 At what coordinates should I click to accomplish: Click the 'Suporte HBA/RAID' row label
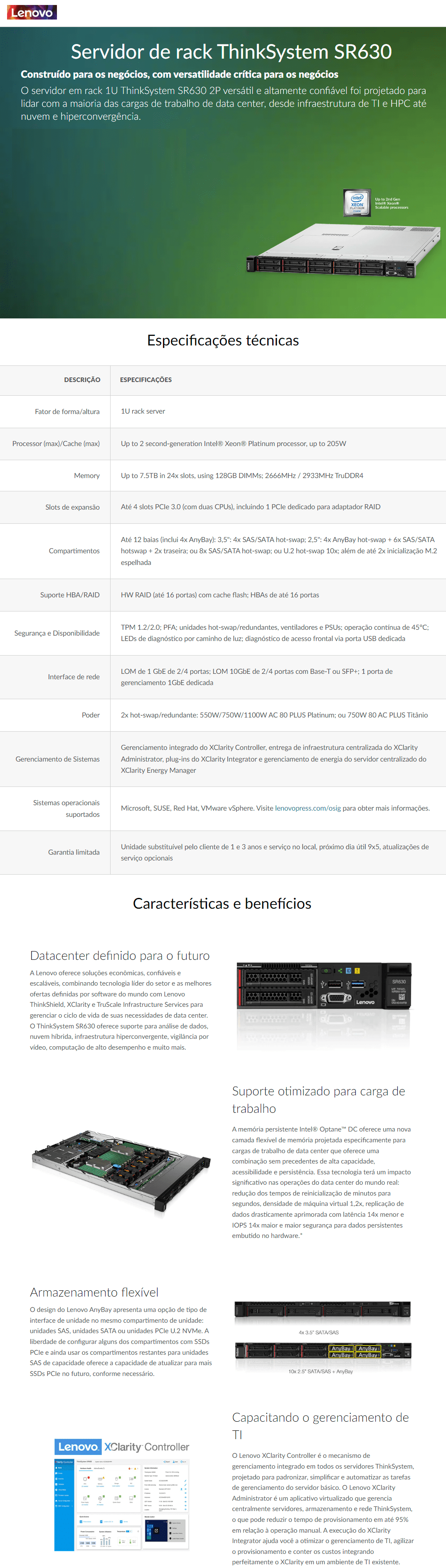pyautogui.click(x=70, y=595)
